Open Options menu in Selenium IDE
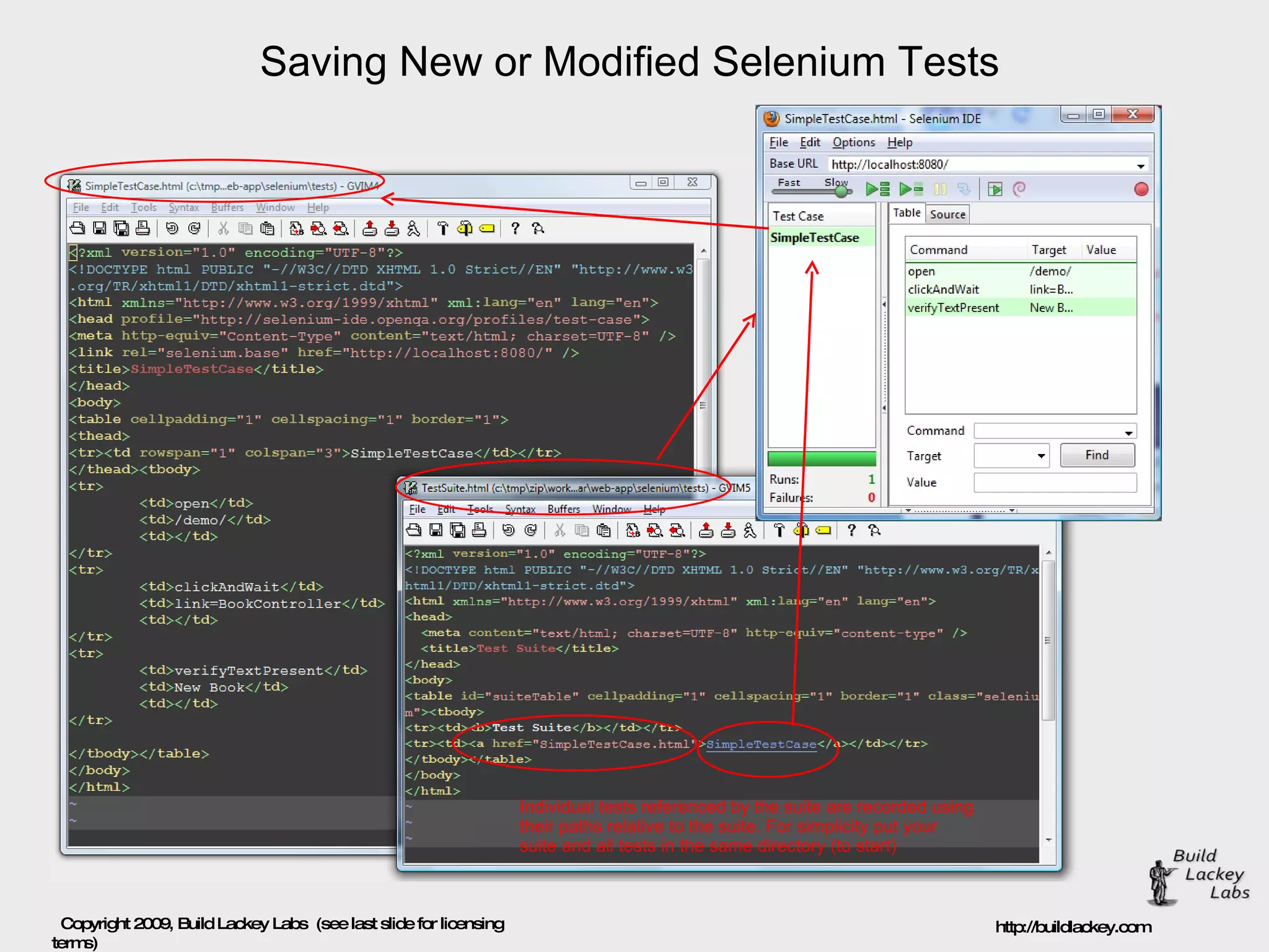Screen dimensions: 1269x952 pyautogui.click(x=853, y=142)
